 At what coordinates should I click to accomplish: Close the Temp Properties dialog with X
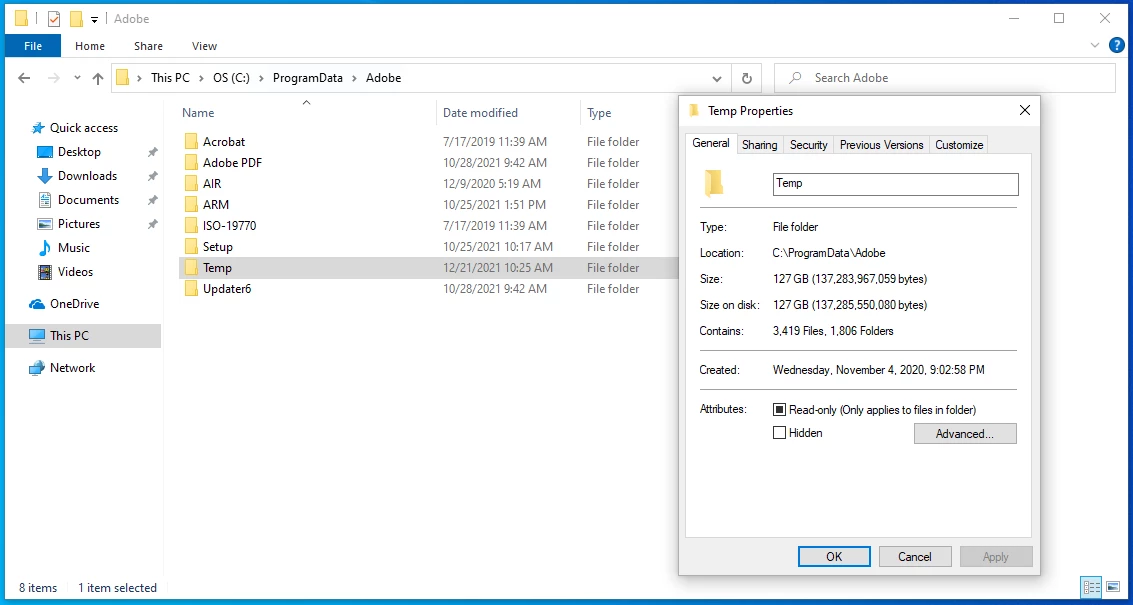[1025, 111]
